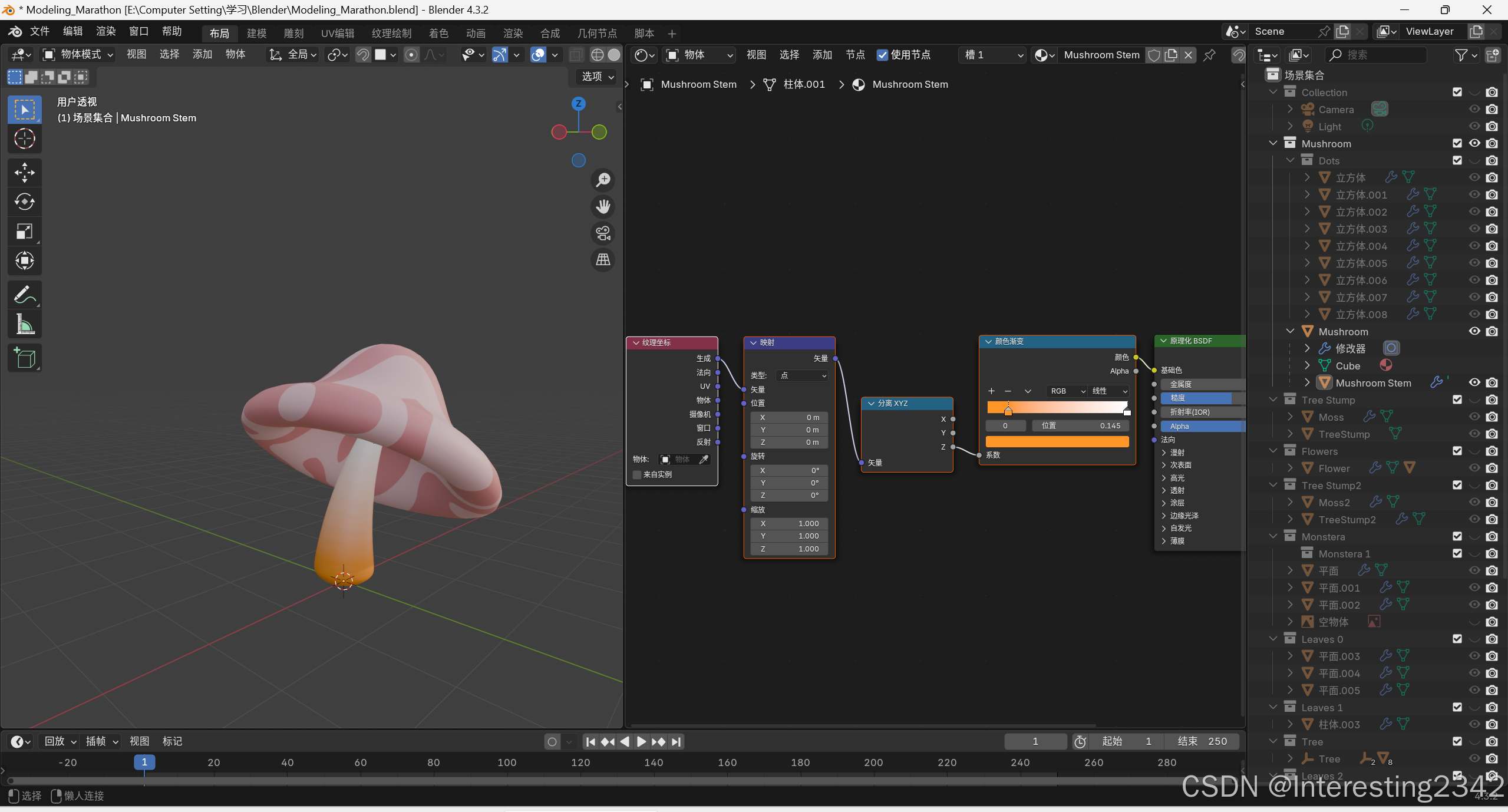Image resolution: width=1508 pixels, height=812 pixels.
Task: Switch to the UV编辑 workspace tab
Action: (337, 34)
